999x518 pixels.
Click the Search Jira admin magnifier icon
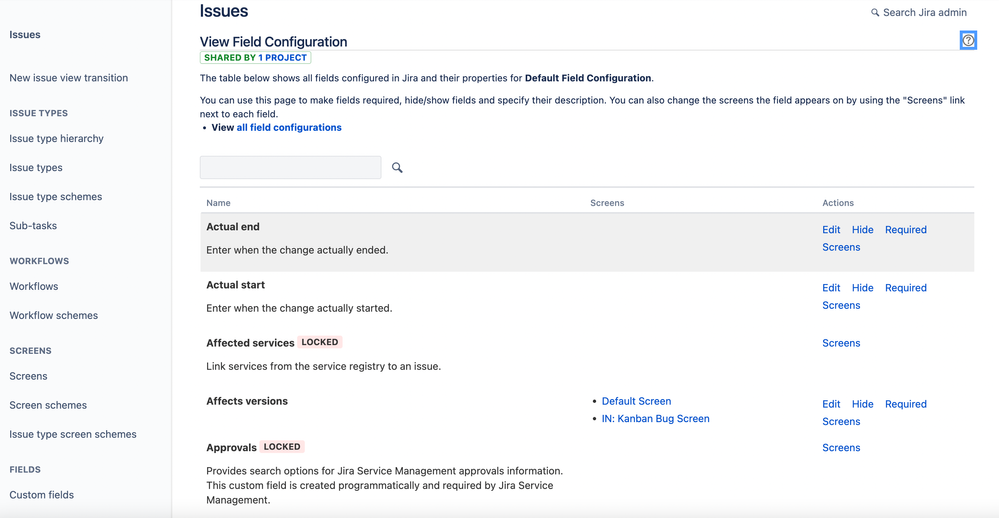tap(875, 13)
